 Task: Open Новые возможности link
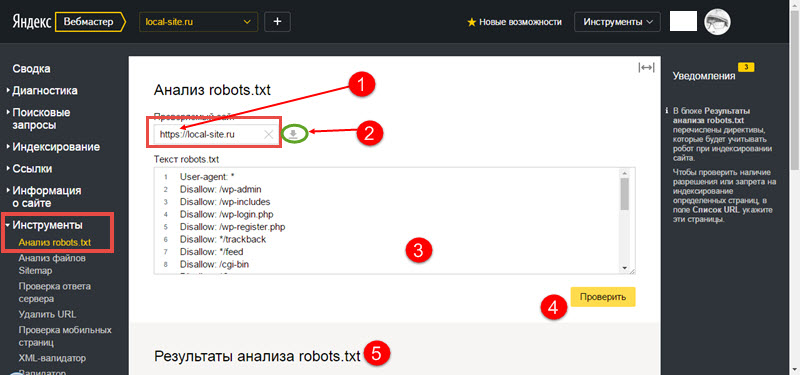[x=520, y=22]
